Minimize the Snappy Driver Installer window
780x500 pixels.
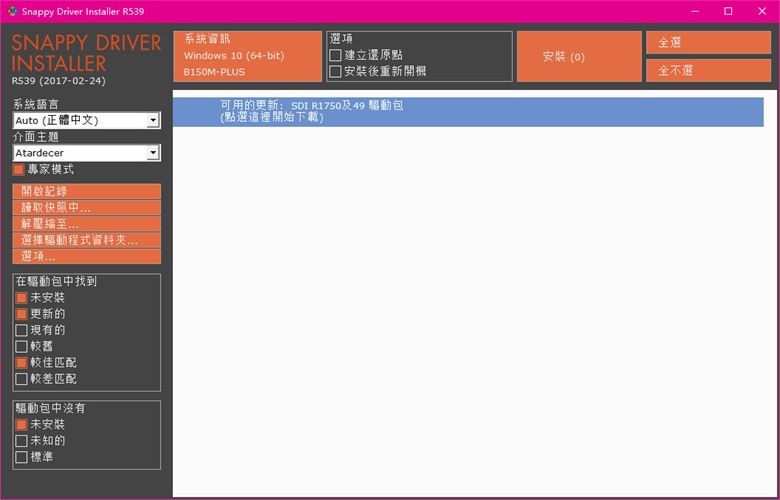[695, 11]
